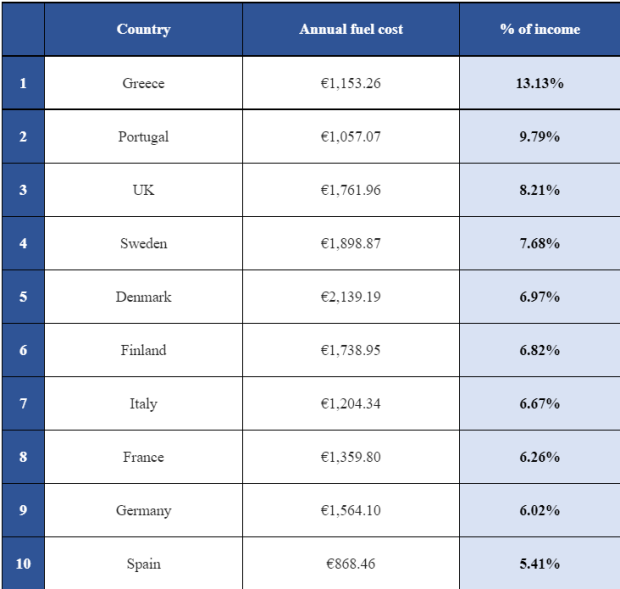Click the €868.46 fuel cost value
This screenshot has height=589, width=620.
point(351,564)
